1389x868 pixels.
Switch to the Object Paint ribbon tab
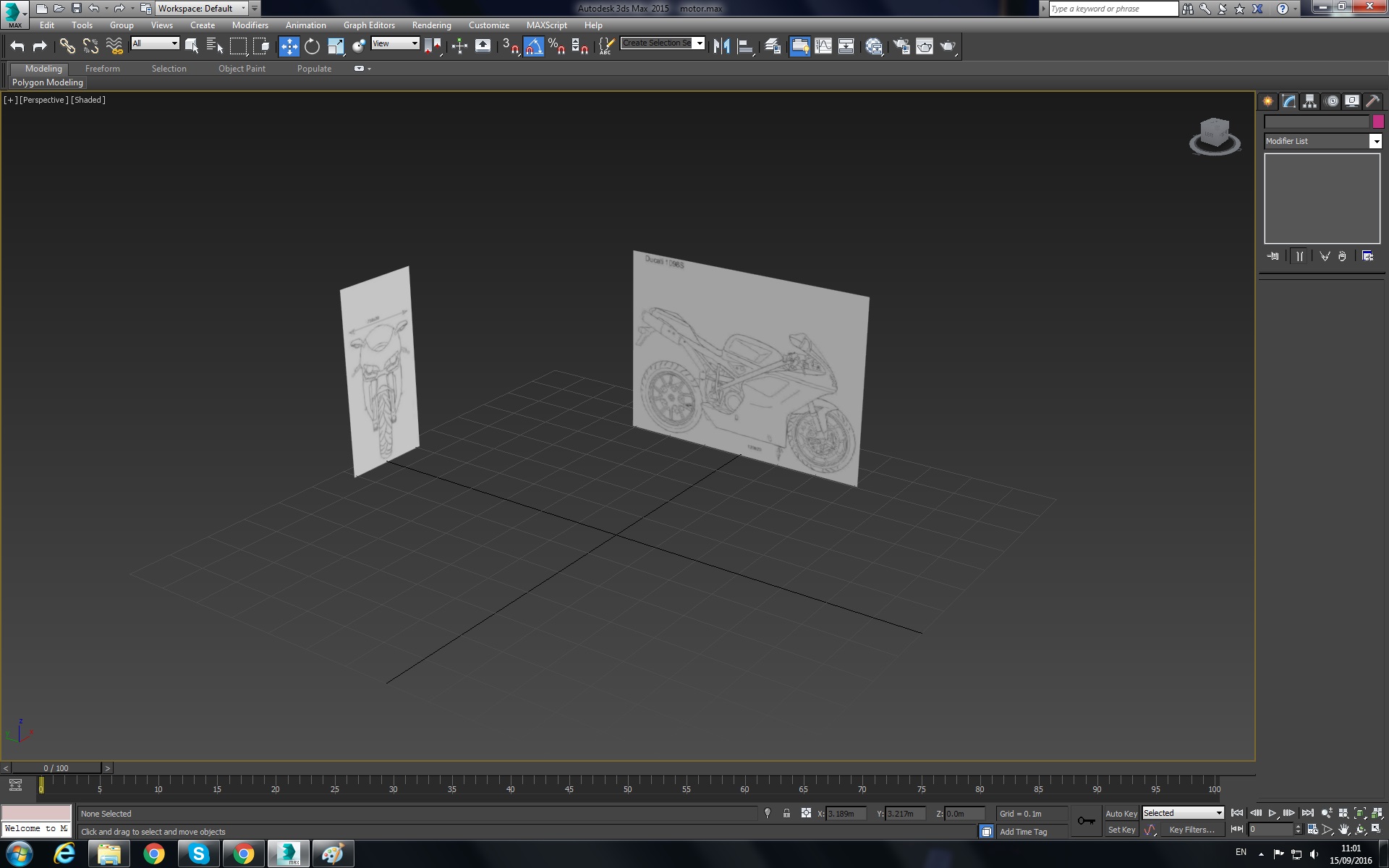tap(242, 69)
